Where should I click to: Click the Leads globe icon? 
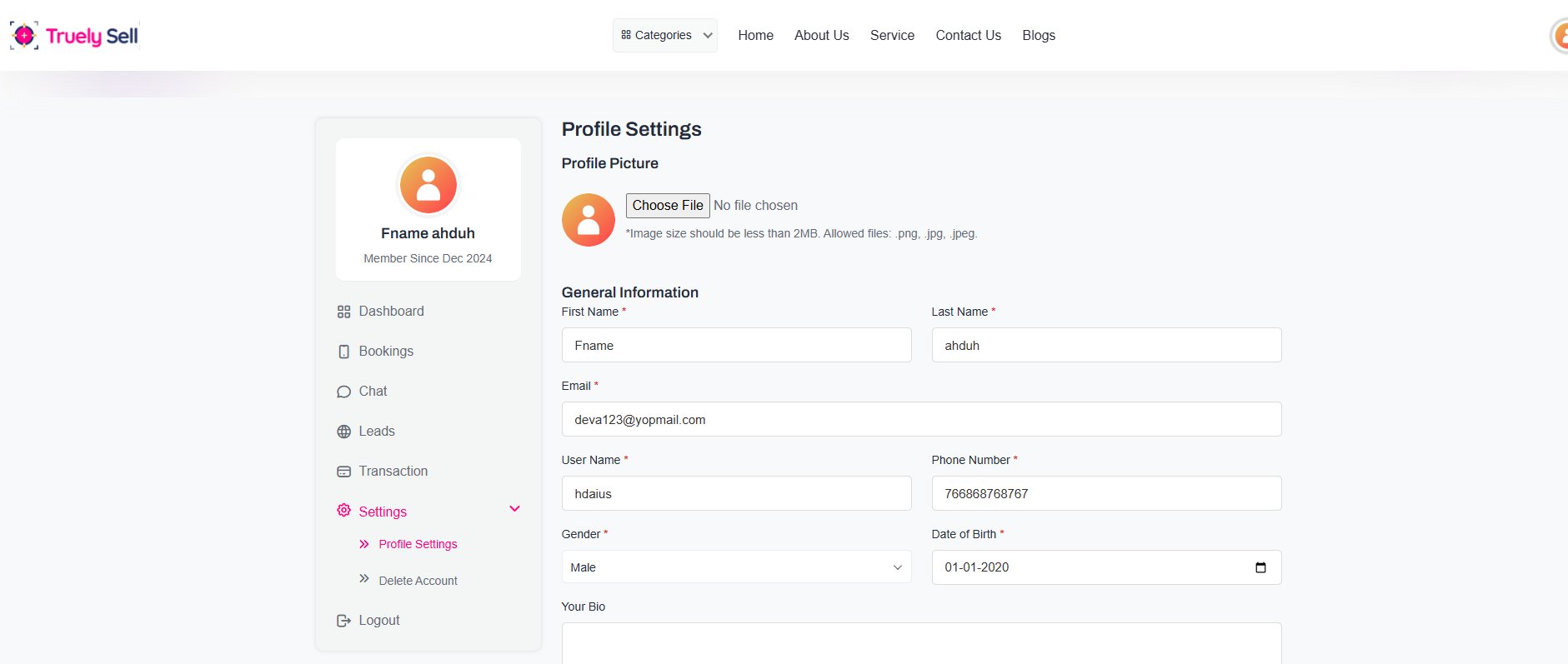pyautogui.click(x=343, y=432)
